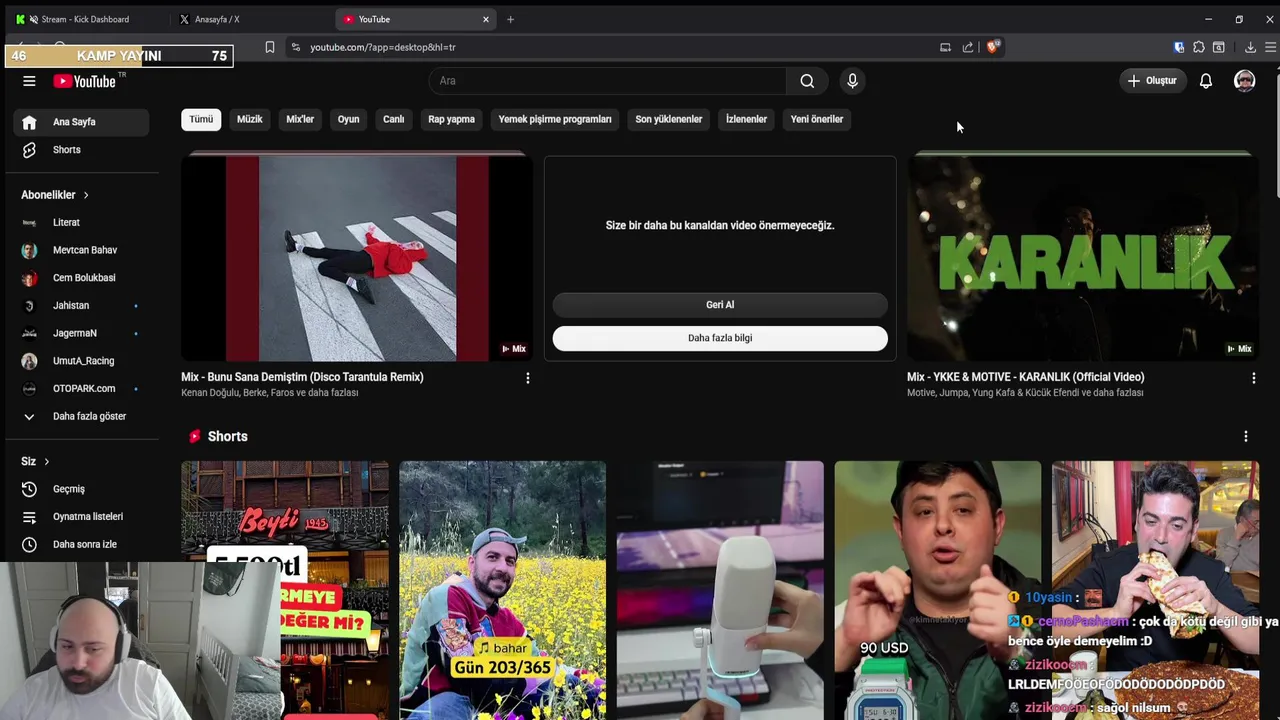Click the Geri Al undo button
The image size is (1280, 720).
720,305
